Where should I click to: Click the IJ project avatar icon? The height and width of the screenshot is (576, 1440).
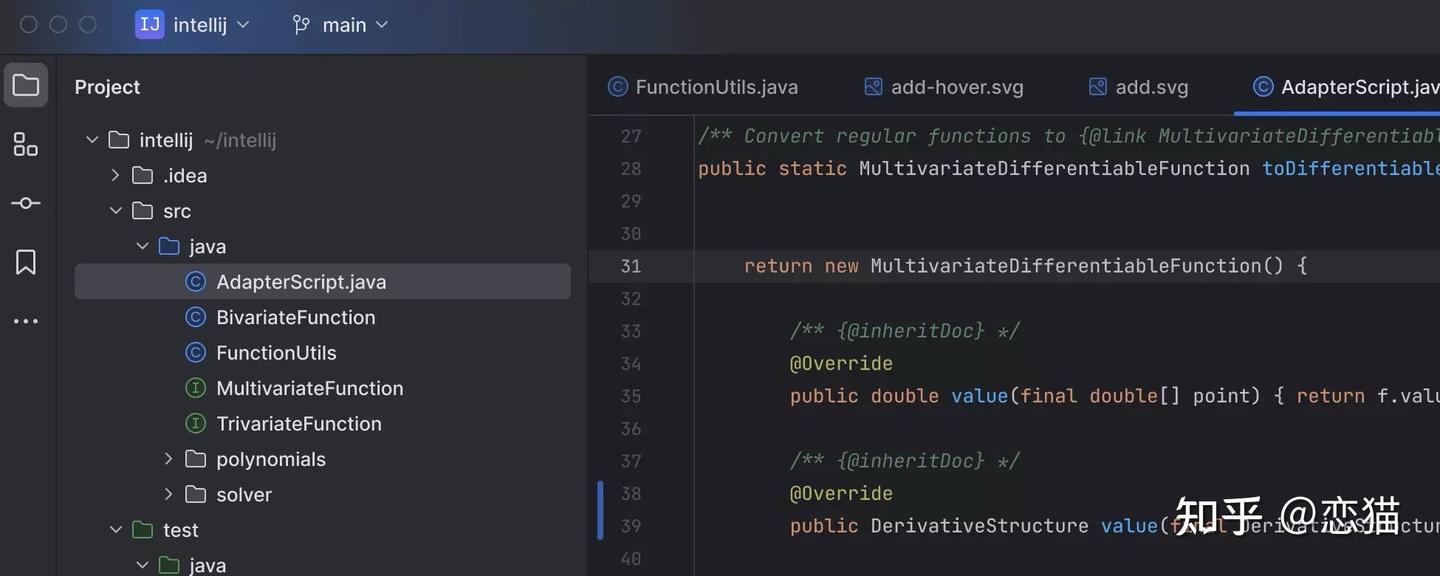(149, 23)
